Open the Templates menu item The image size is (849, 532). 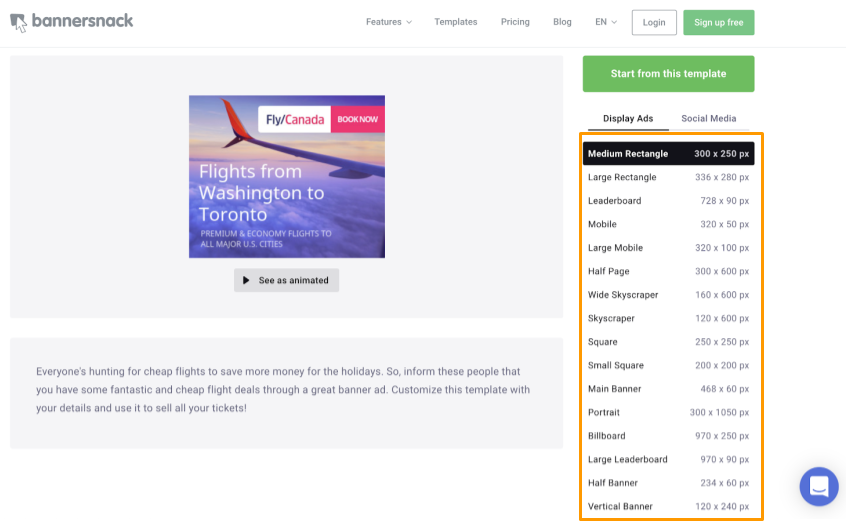(x=455, y=22)
